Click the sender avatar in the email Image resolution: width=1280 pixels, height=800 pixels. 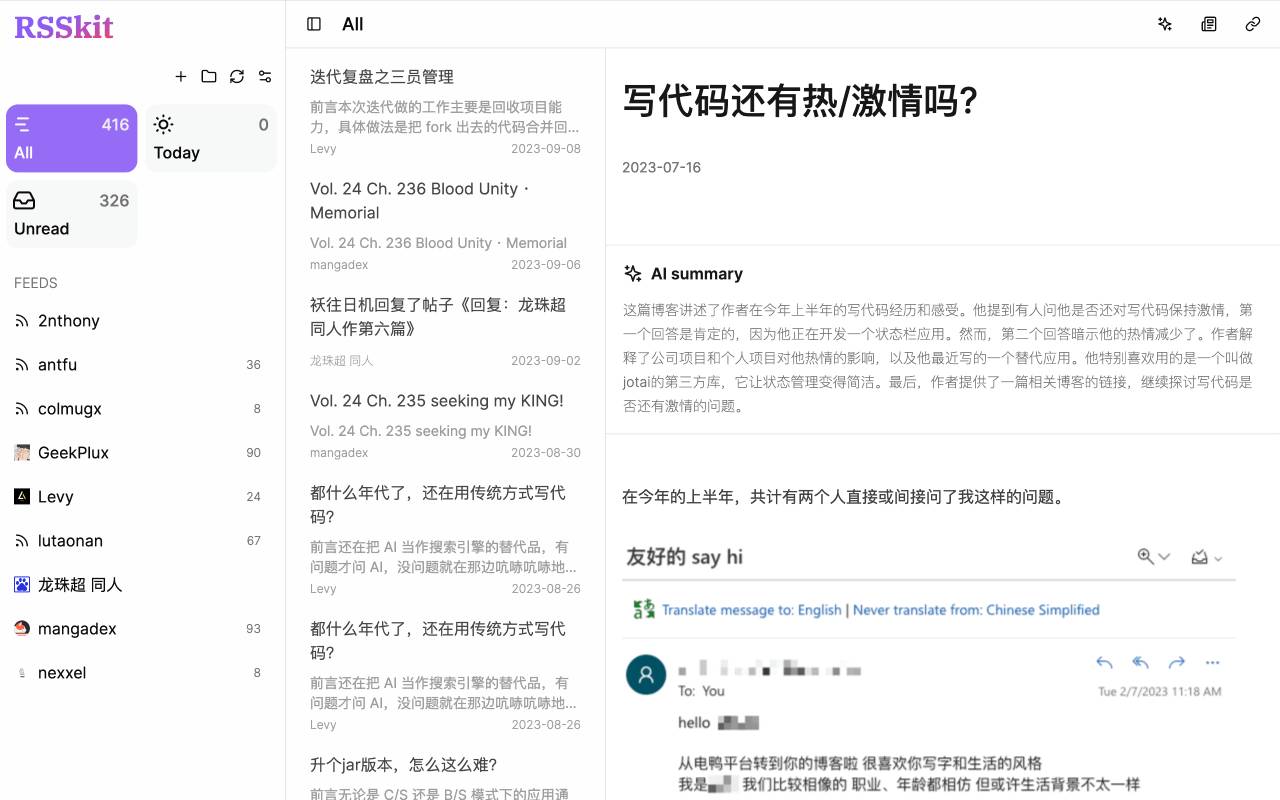click(645, 674)
